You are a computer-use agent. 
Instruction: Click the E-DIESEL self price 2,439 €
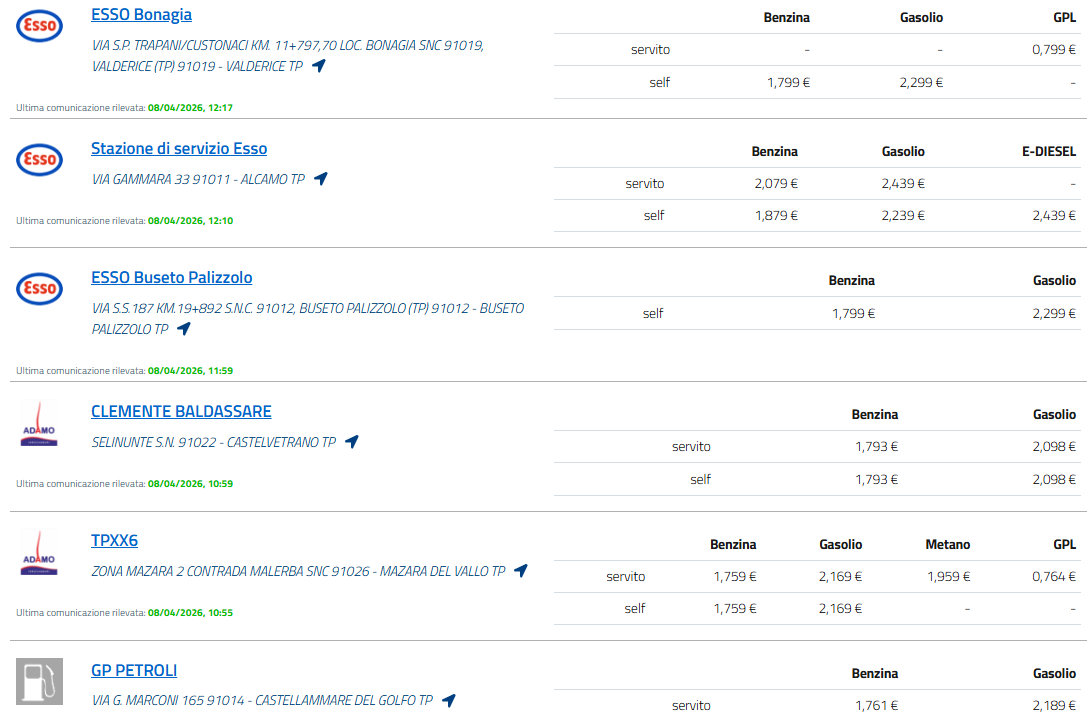(1054, 215)
